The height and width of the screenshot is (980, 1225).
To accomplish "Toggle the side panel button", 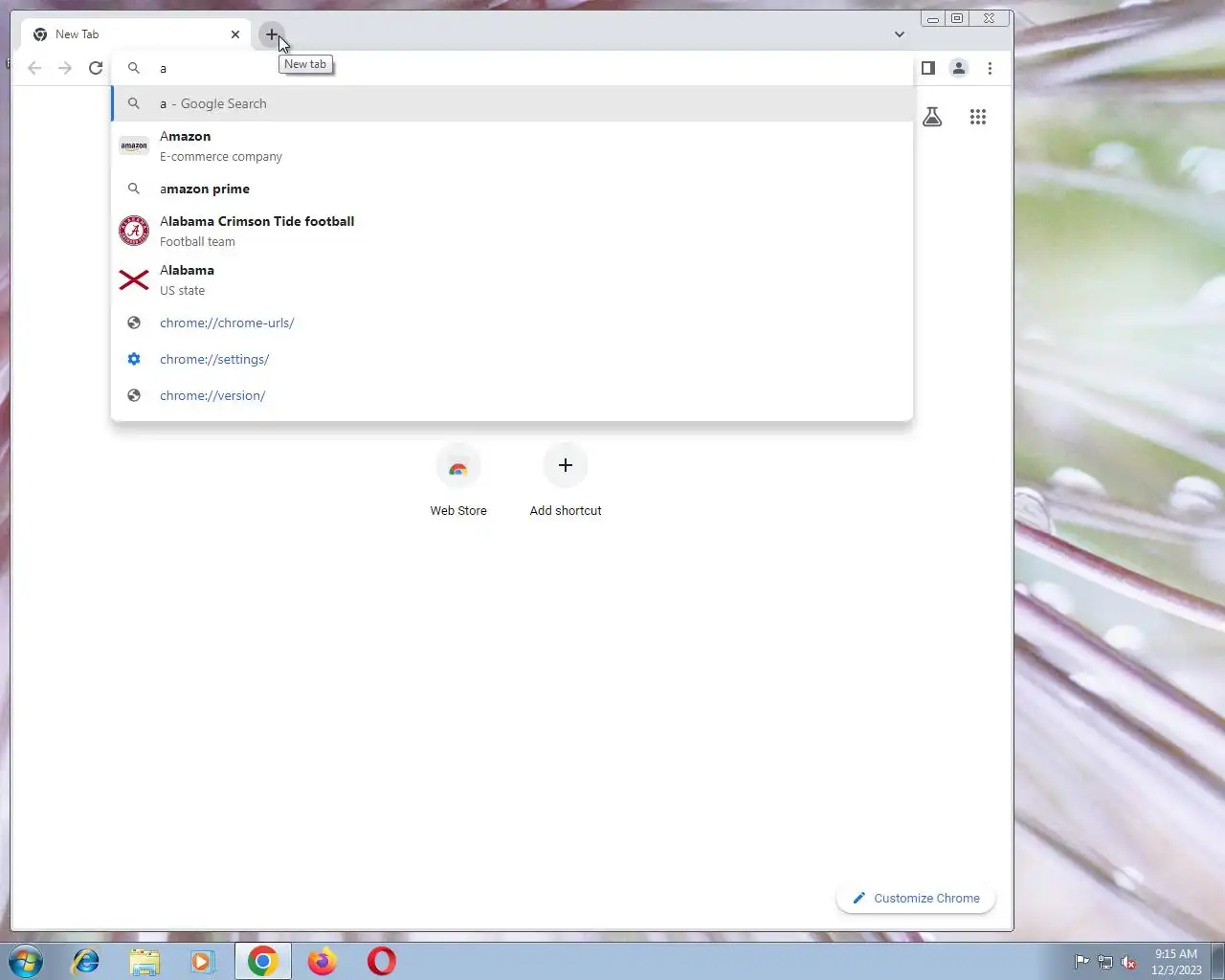I will click(x=927, y=68).
